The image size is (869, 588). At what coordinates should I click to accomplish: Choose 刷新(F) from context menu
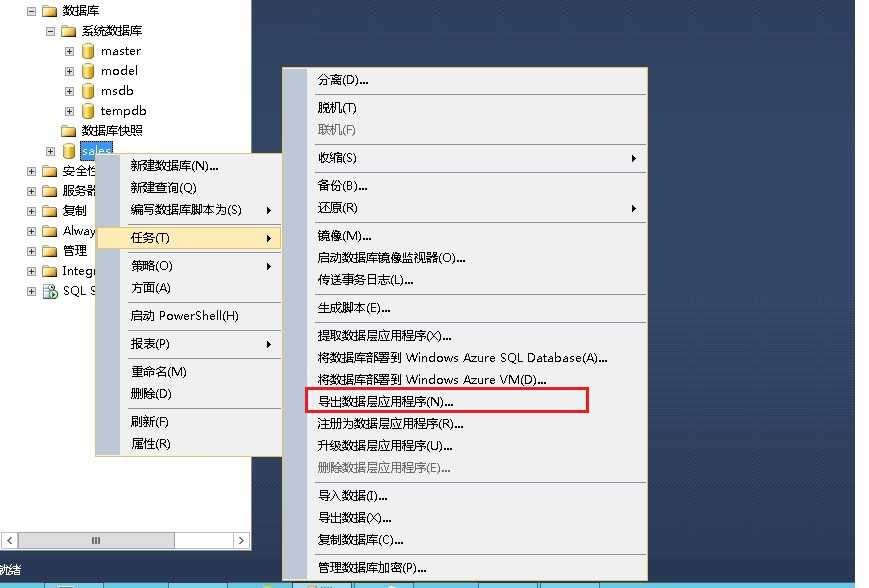click(x=189, y=422)
